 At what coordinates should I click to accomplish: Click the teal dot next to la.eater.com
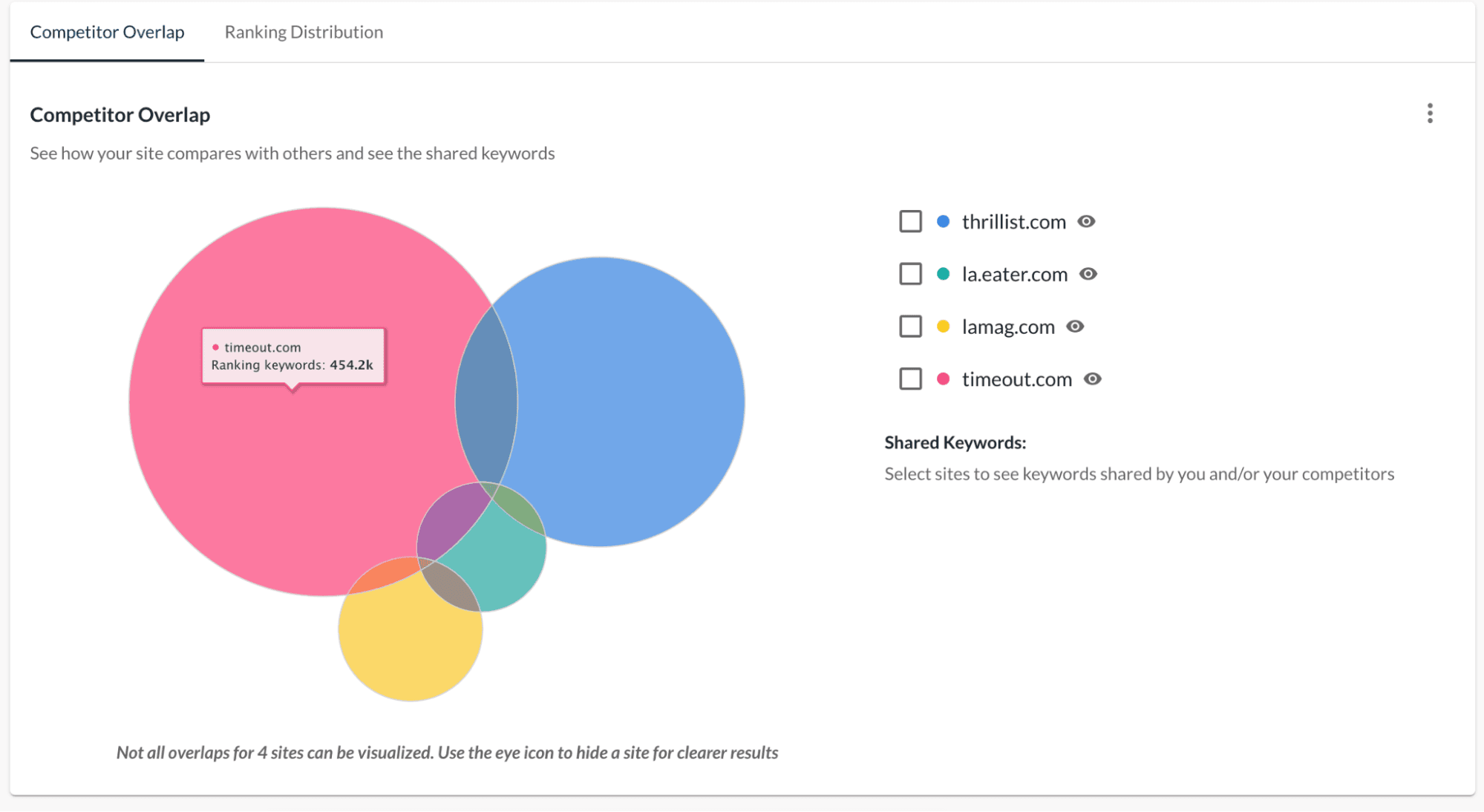click(x=942, y=273)
